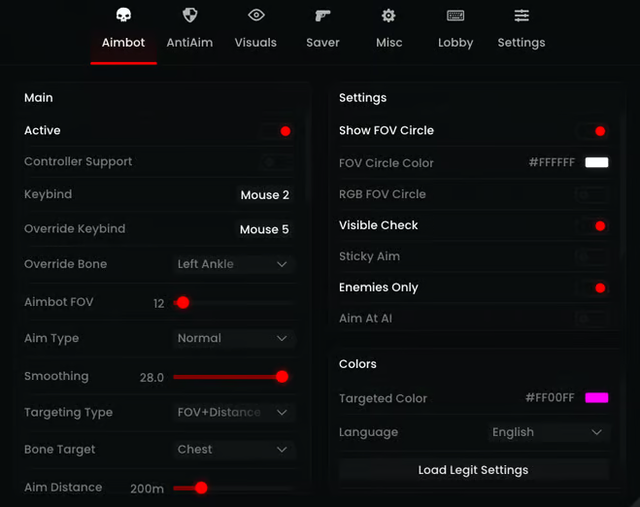This screenshot has height=507, width=640.
Task: Toggle the Active switch off
Action: [277, 131]
